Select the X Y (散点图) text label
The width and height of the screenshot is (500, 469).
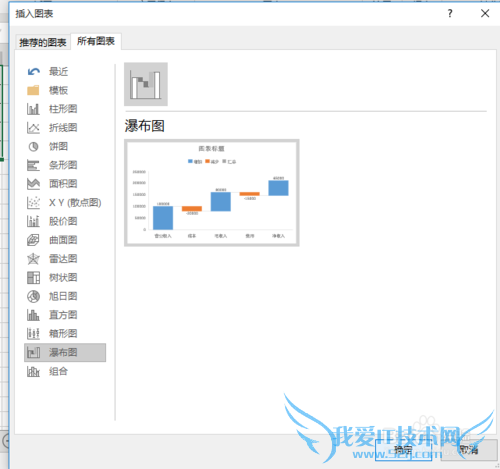[75, 202]
